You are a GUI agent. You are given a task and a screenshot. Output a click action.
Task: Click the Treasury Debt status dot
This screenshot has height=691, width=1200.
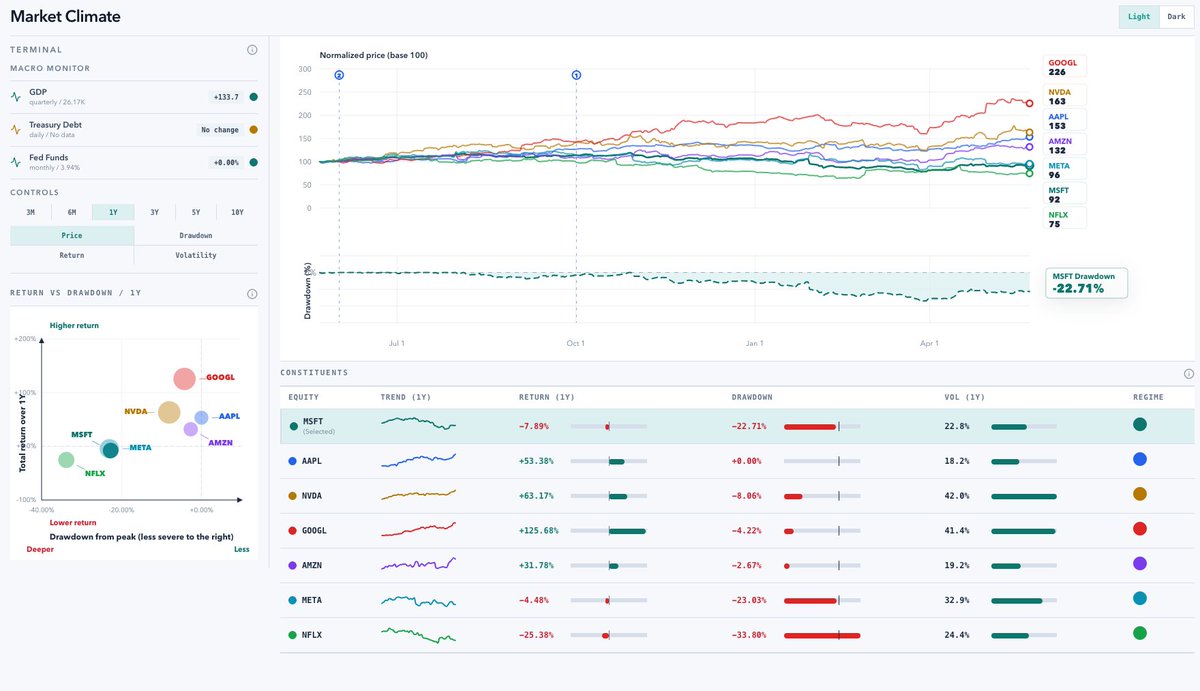(253, 130)
